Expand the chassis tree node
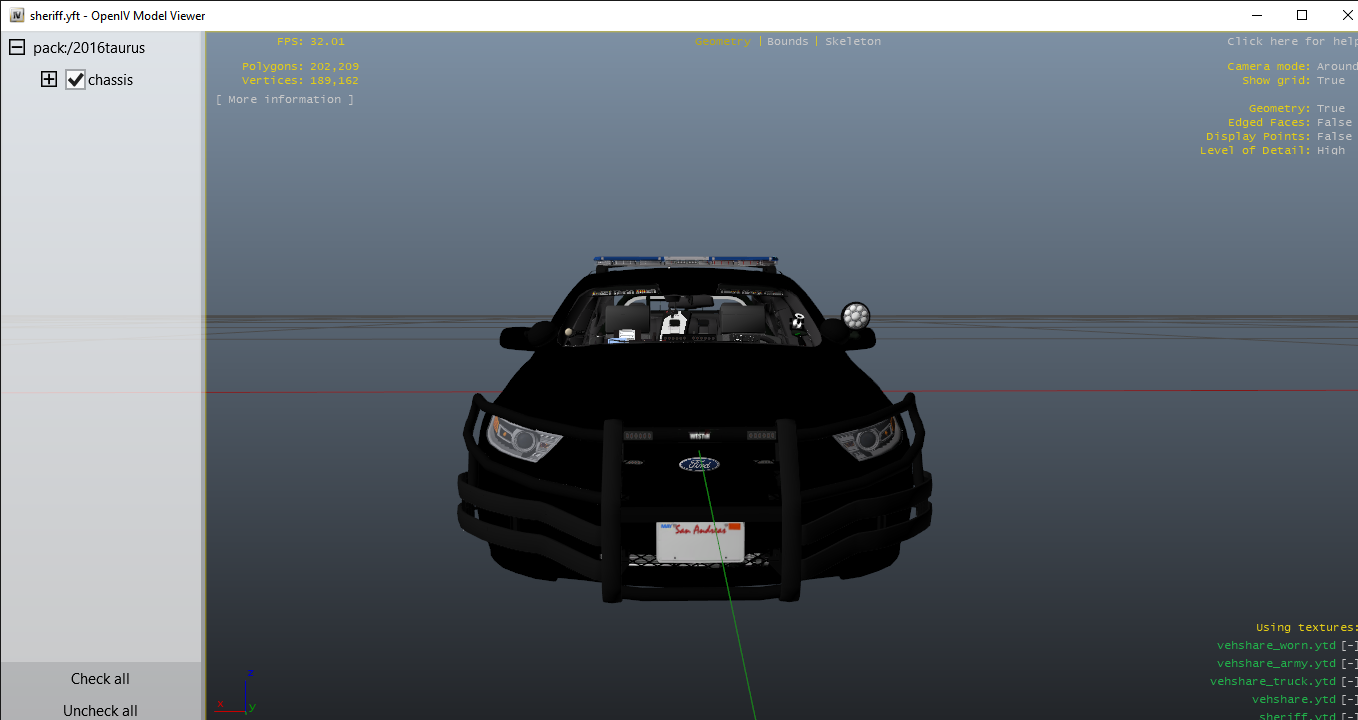The width and height of the screenshot is (1358, 720). [x=49, y=80]
